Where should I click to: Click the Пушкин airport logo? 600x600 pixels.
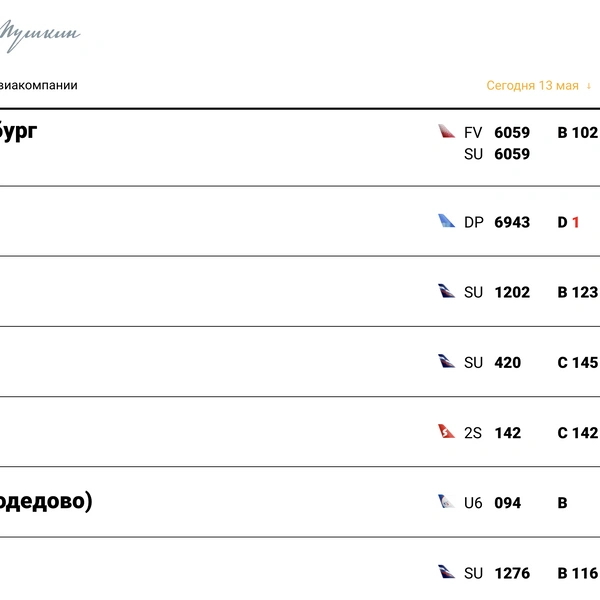point(39,36)
